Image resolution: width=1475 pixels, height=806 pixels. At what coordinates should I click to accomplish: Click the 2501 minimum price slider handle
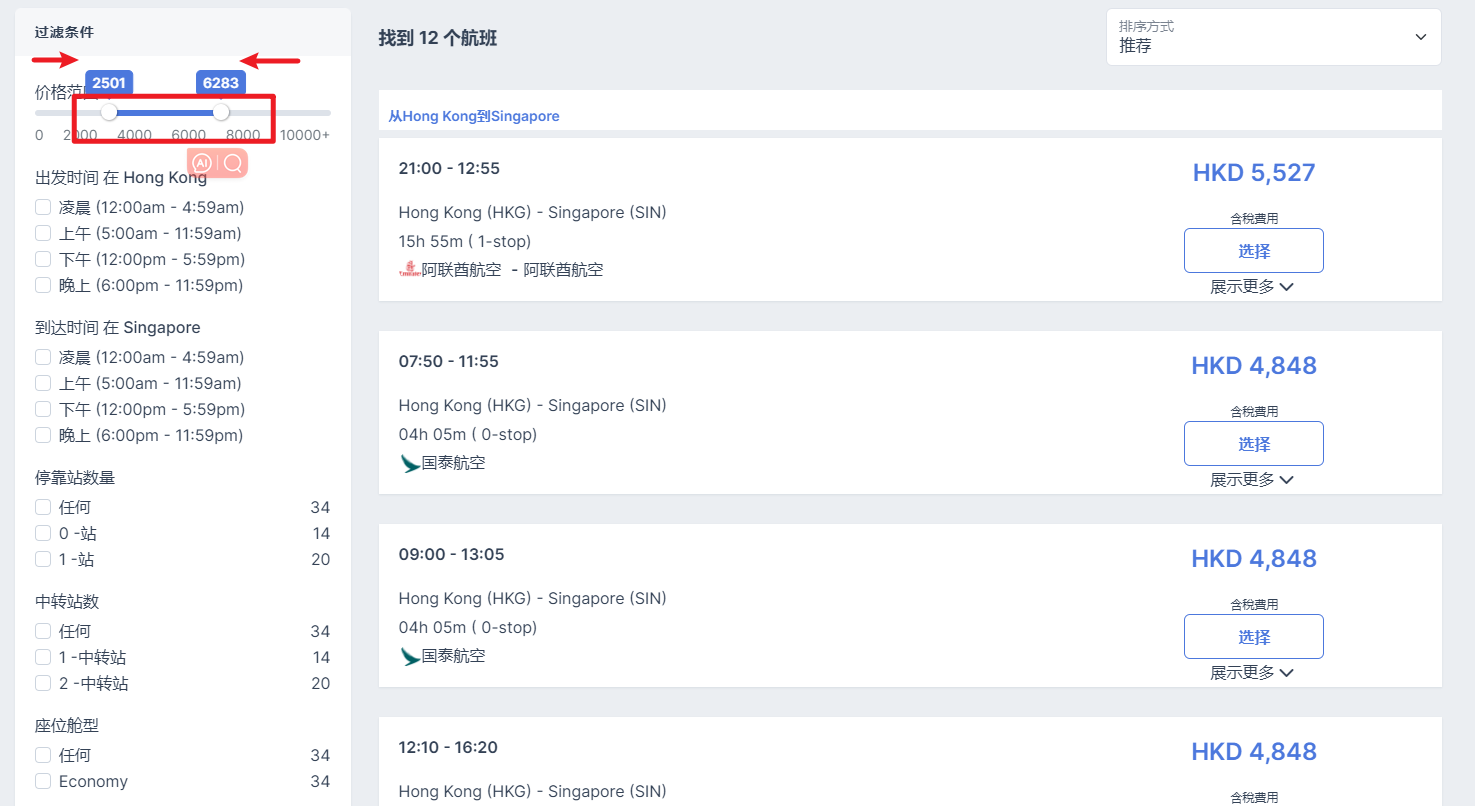point(109,112)
